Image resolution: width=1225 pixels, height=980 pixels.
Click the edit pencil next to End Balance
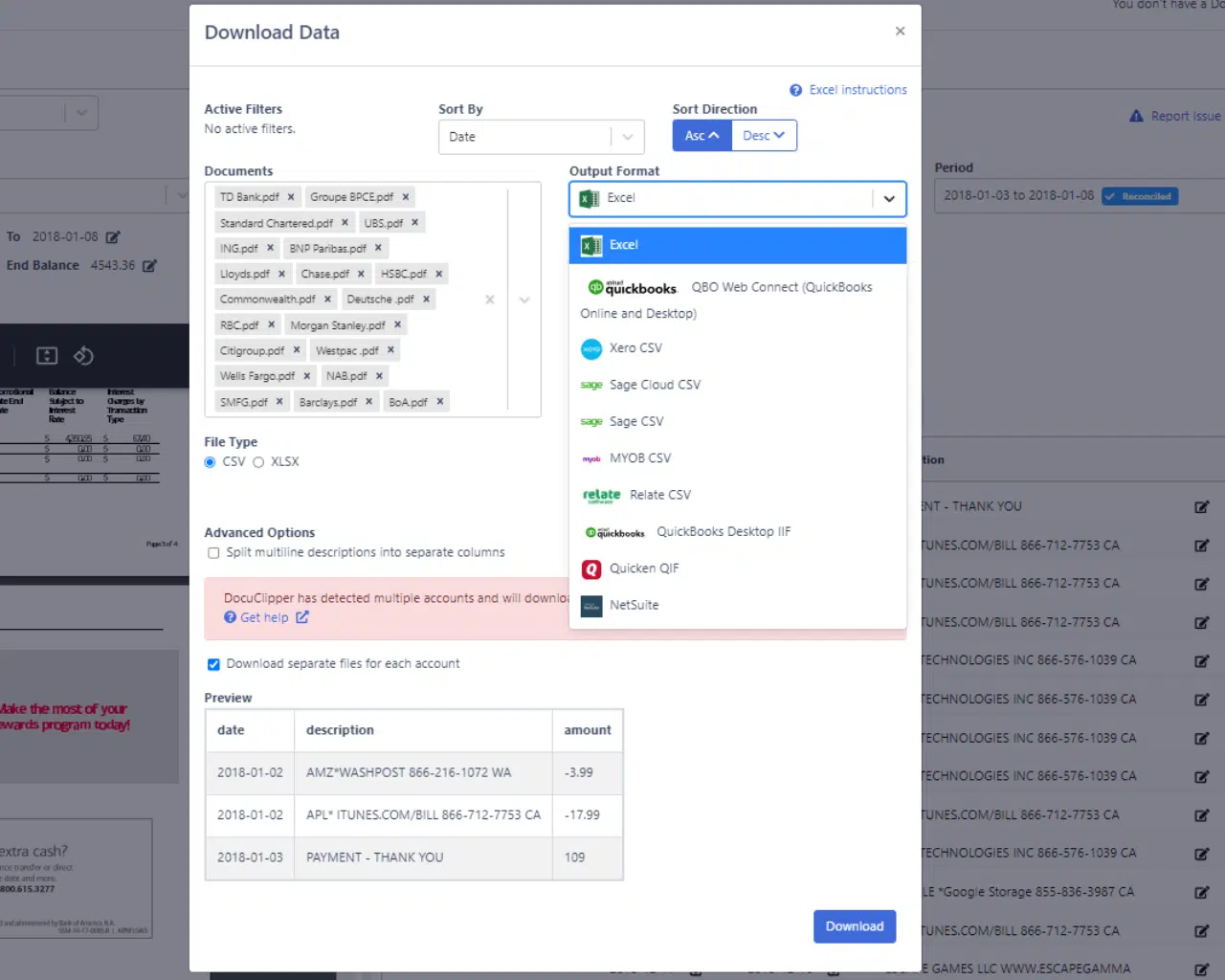click(148, 265)
